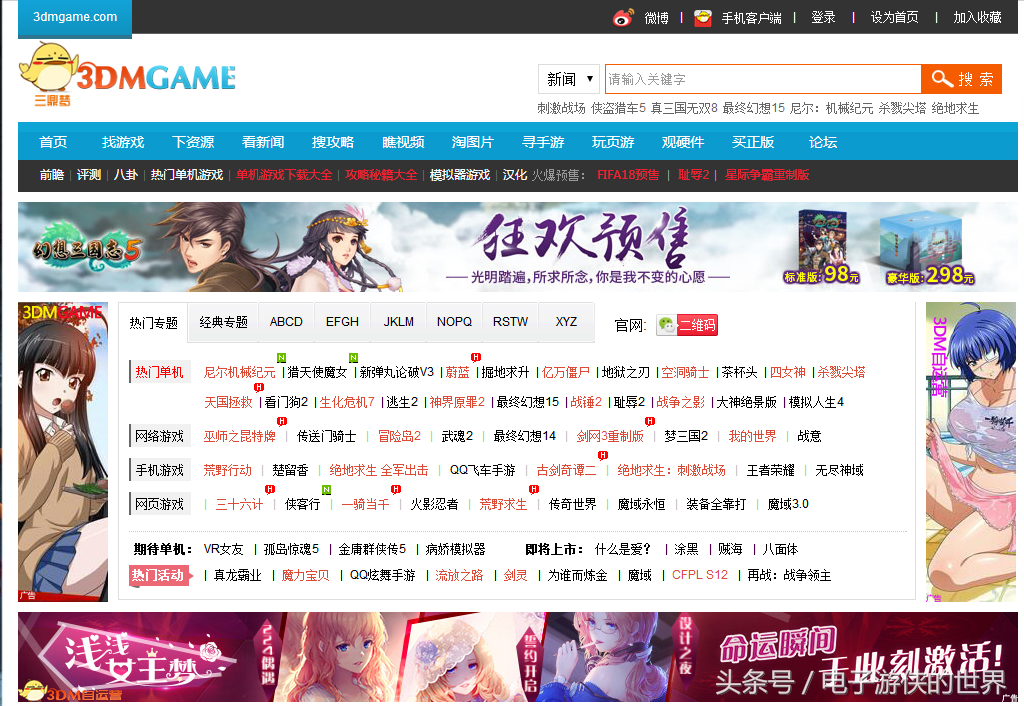Select the JKLM letter tab
Image resolution: width=1024 pixels, height=706 pixels.
(x=398, y=322)
